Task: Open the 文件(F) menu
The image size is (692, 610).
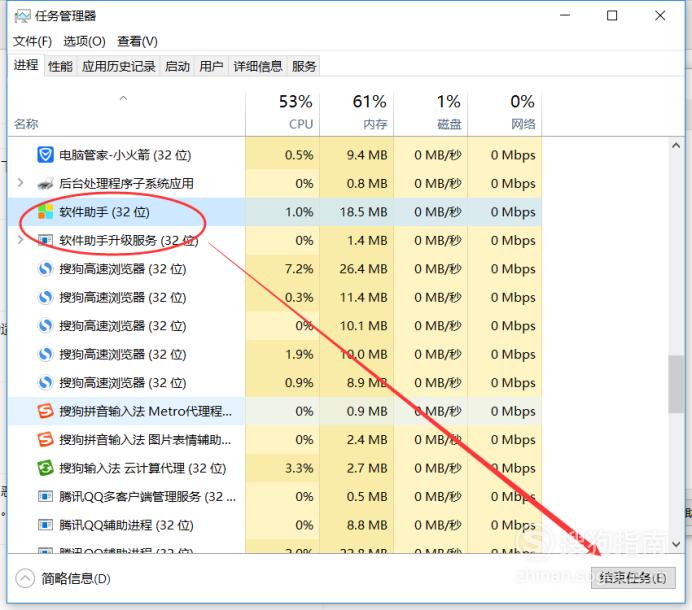Action: click(32, 41)
